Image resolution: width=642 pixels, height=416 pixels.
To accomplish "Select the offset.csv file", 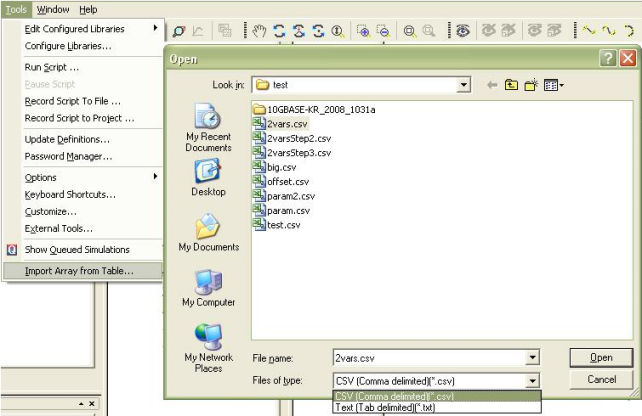I will coord(288,182).
